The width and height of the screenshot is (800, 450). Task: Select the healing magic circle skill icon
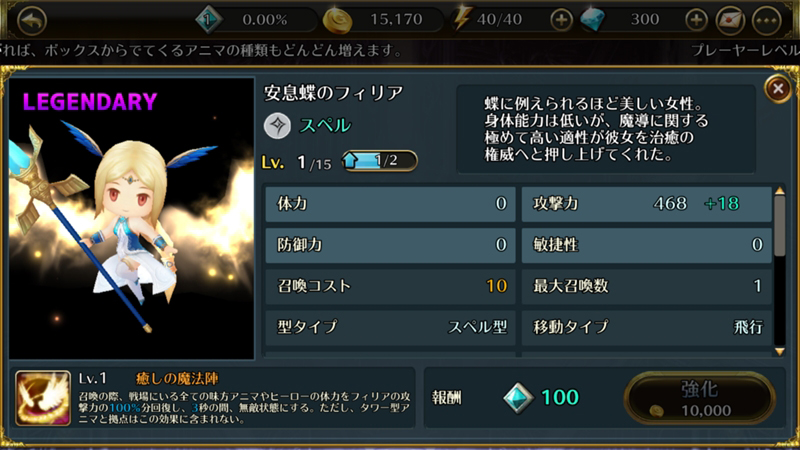[43, 398]
